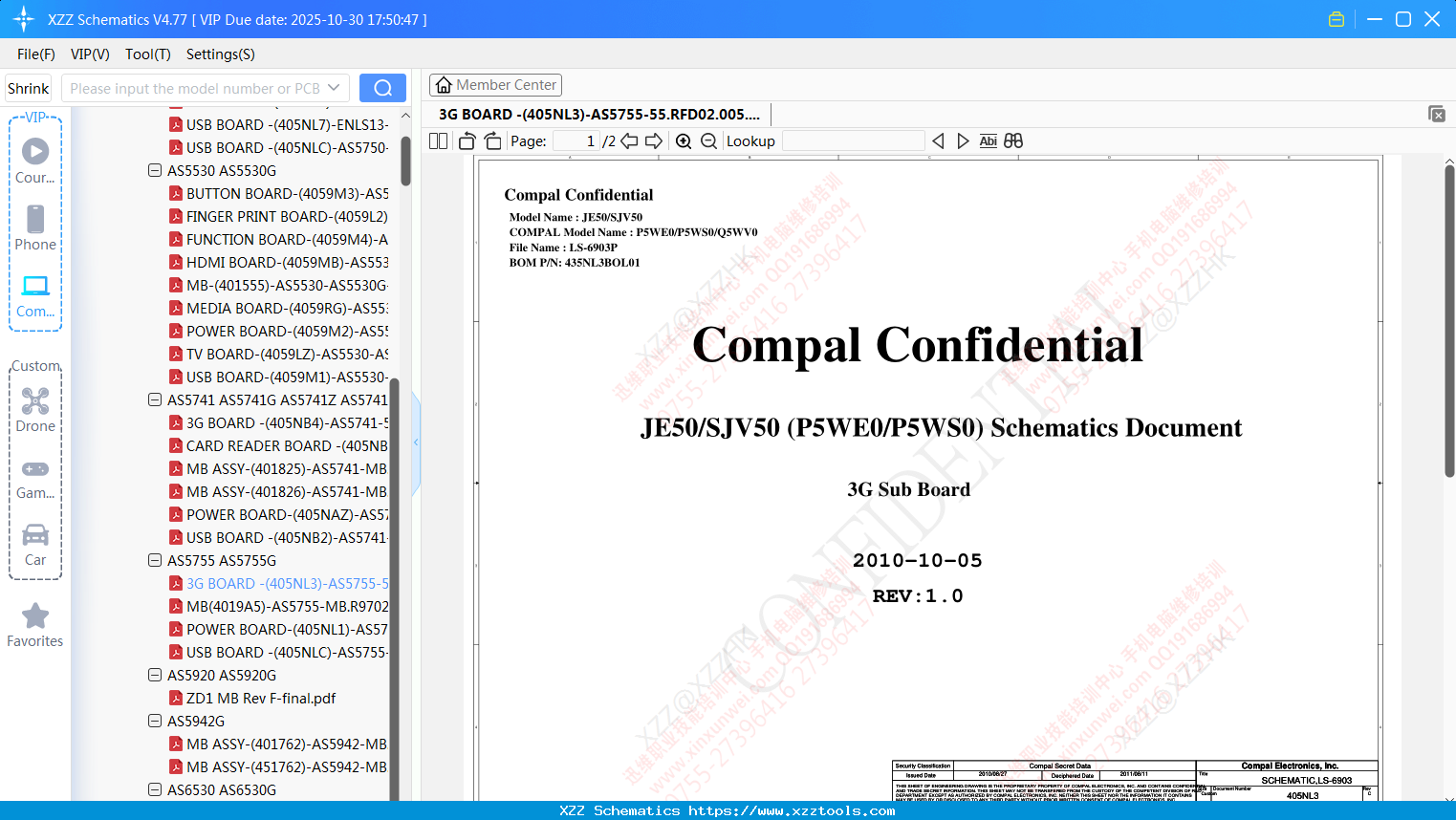The height and width of the screenshot is (820, 1456).
Task: Open USB BOARD-(4059M1)-AS5530 file
Action: click(x=287, y=377)
